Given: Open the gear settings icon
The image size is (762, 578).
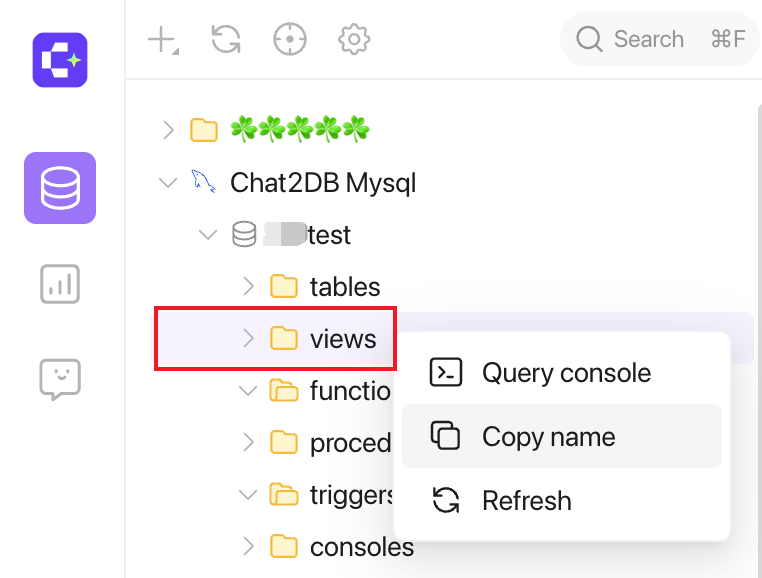Looking at the screenshot, I should 354,39.
